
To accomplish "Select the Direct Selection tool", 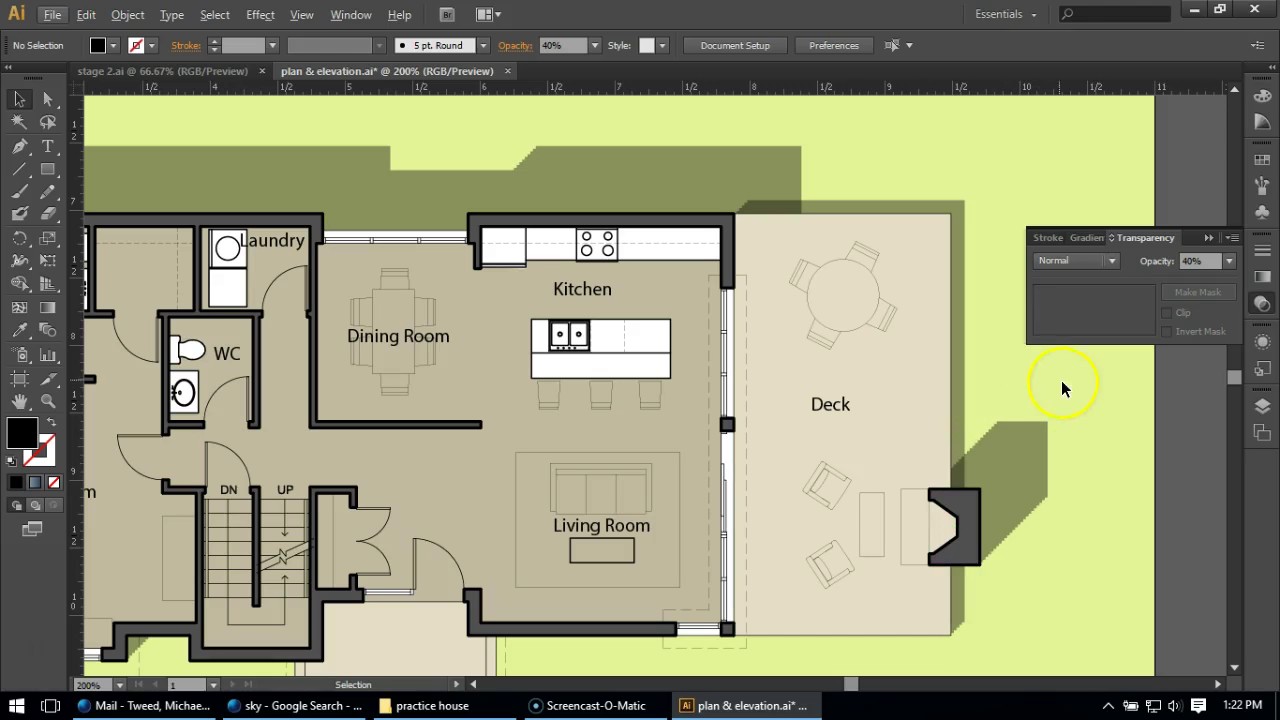I will (x=48, y=99).
